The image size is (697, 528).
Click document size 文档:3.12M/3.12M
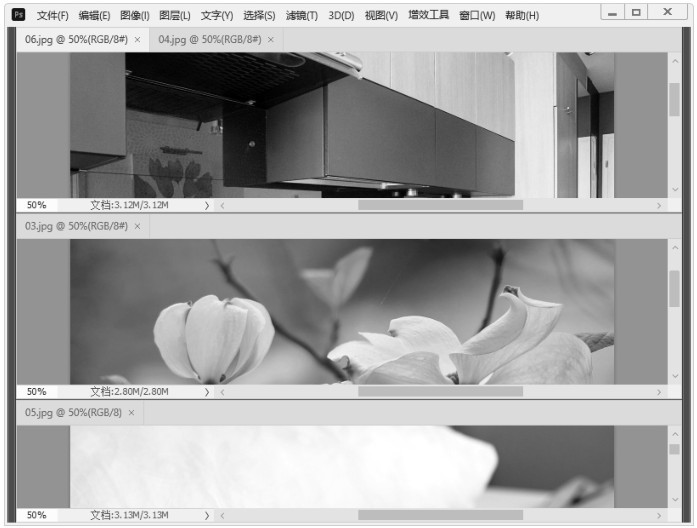pyautogui.click(x=129, y=205)
